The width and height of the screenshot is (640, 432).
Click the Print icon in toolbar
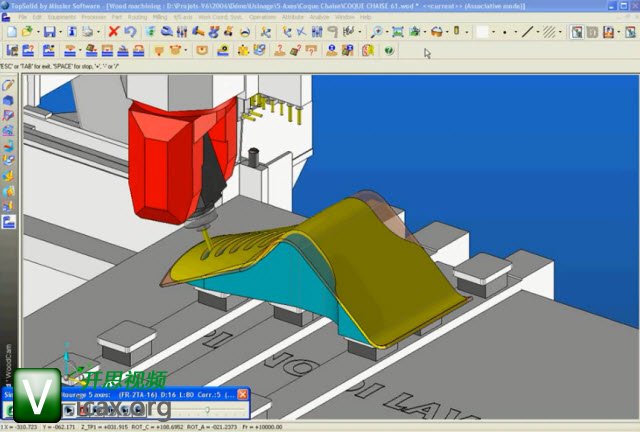tap(88, 32)
